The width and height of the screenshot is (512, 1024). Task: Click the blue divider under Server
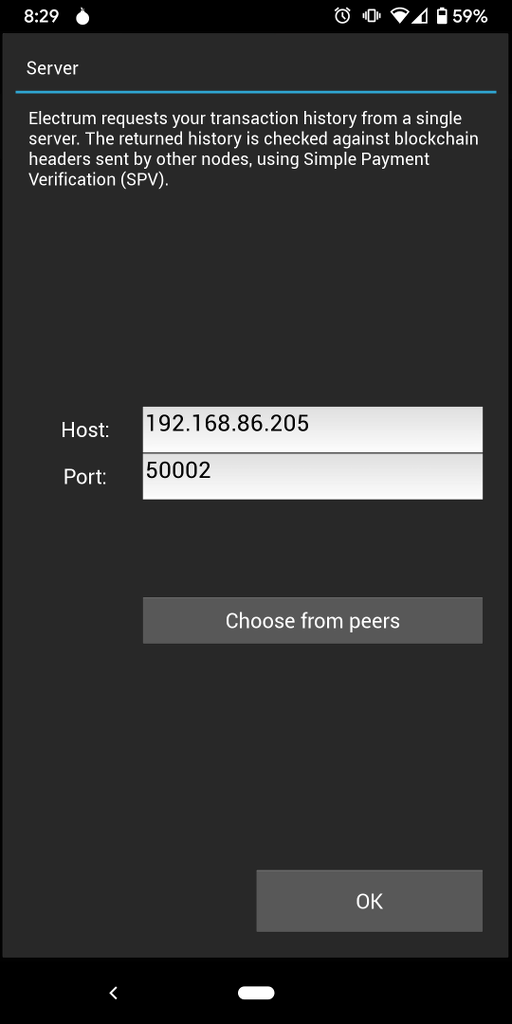[256, 92]
